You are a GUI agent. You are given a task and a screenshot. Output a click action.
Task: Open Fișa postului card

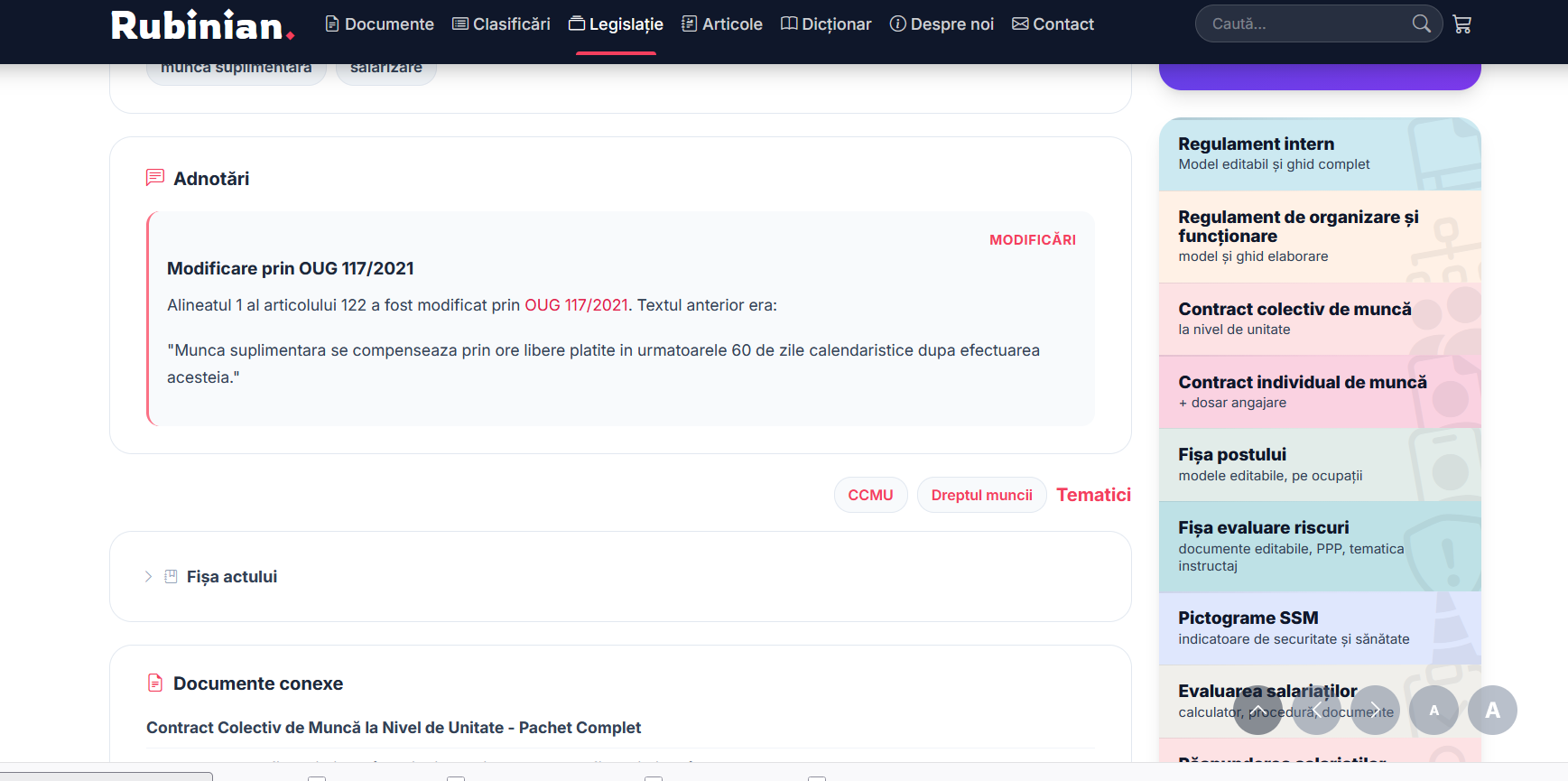1320,464
